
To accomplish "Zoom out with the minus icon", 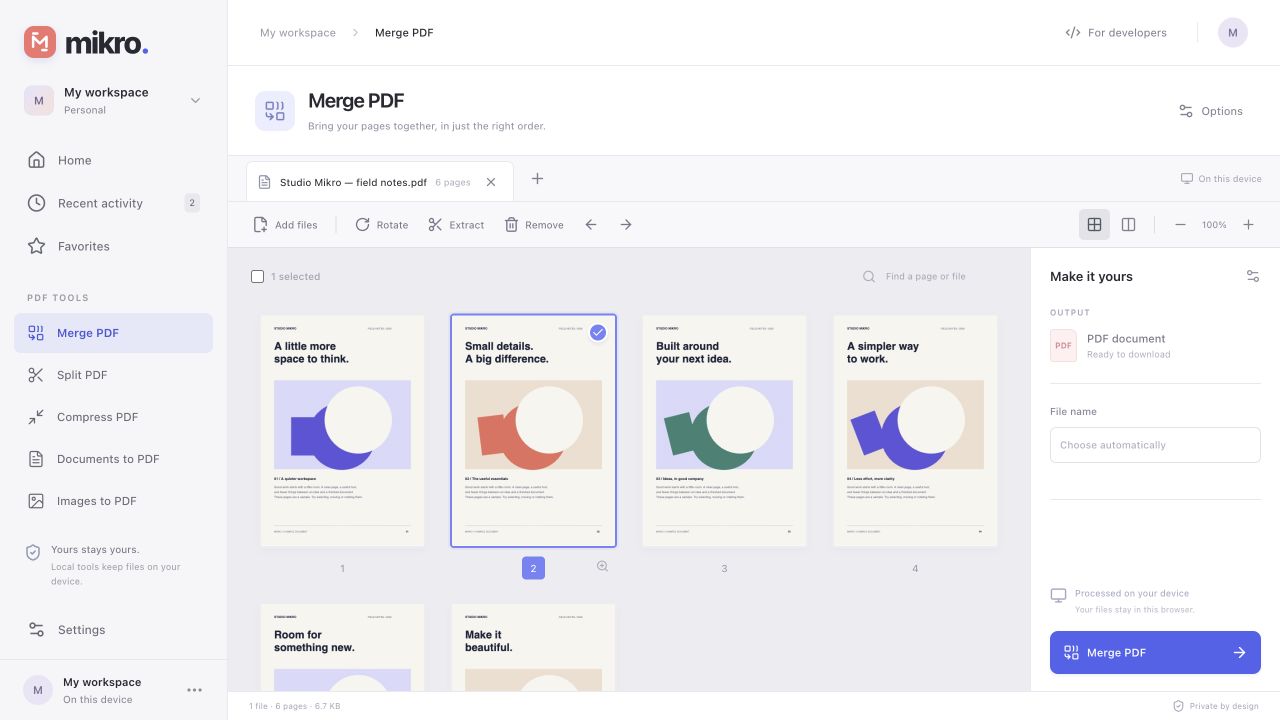I will point(1180,225).
